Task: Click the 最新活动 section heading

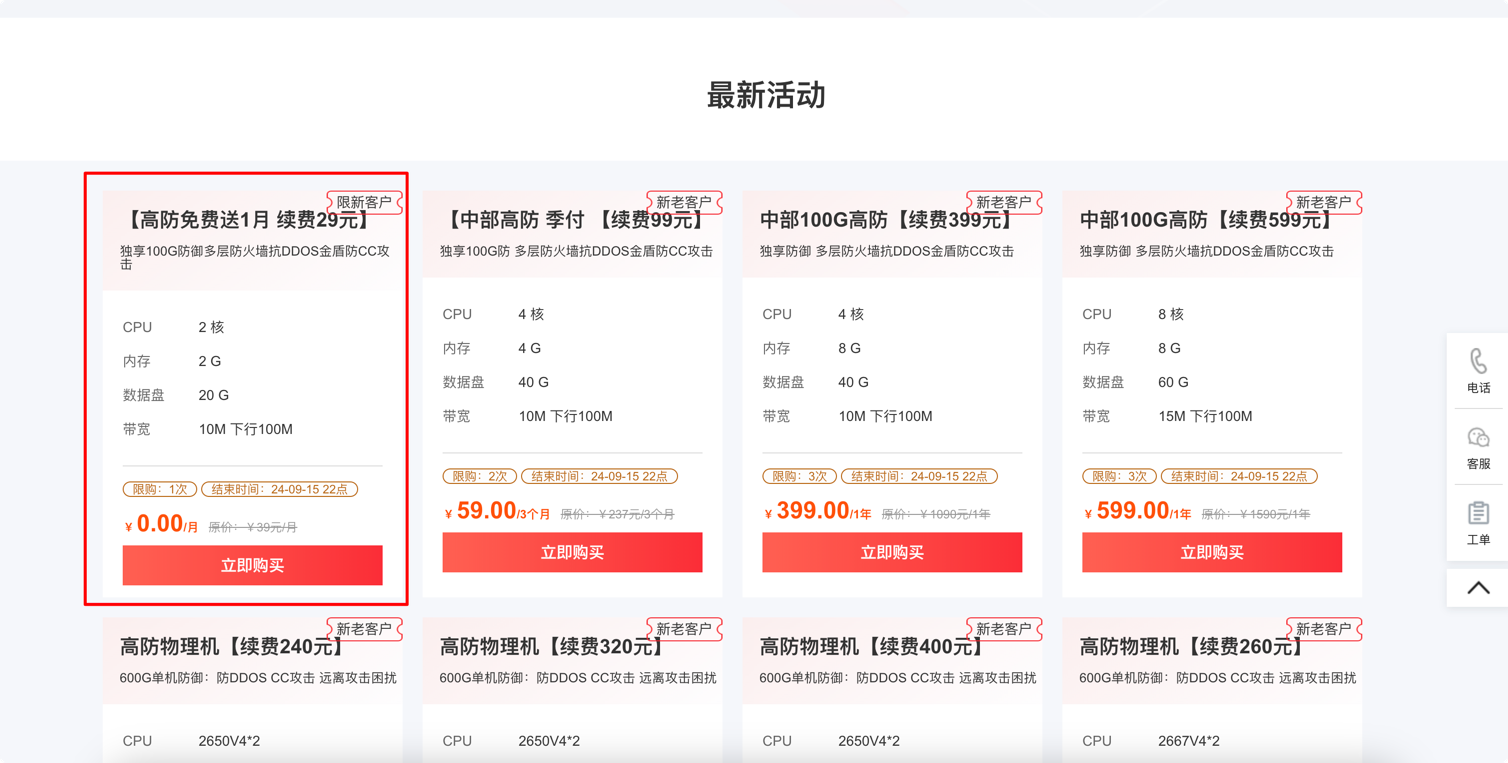Action: pos(766,96)
